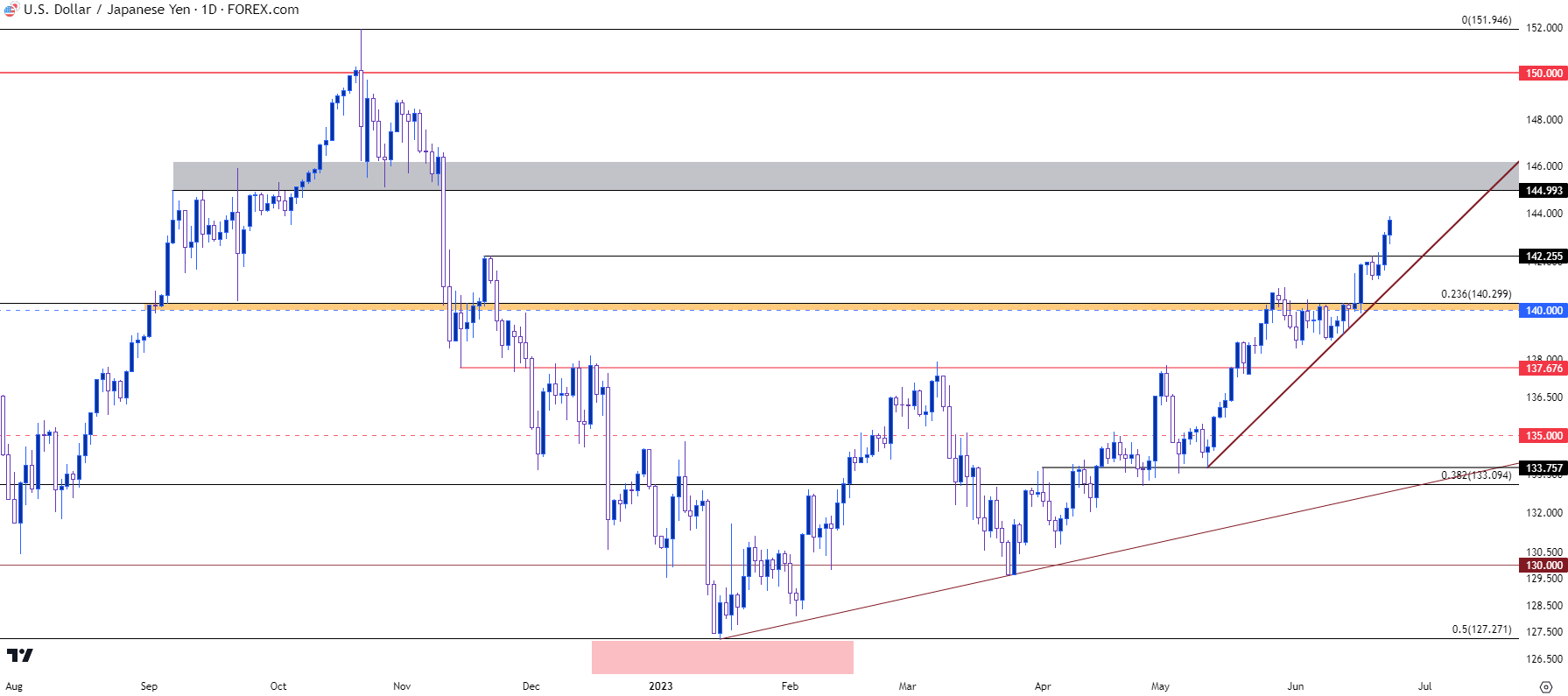Viewport: 1568px width, 696px height.
Task: Click the 128.500 price scale value
Action: pyautogui.click(x=1544, y=606)
